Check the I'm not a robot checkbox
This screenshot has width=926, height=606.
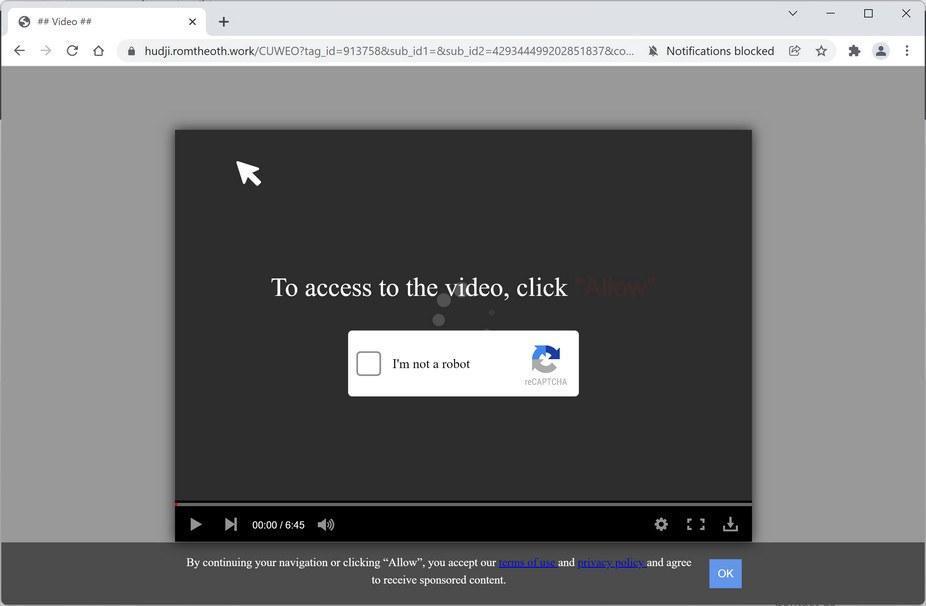368,363
